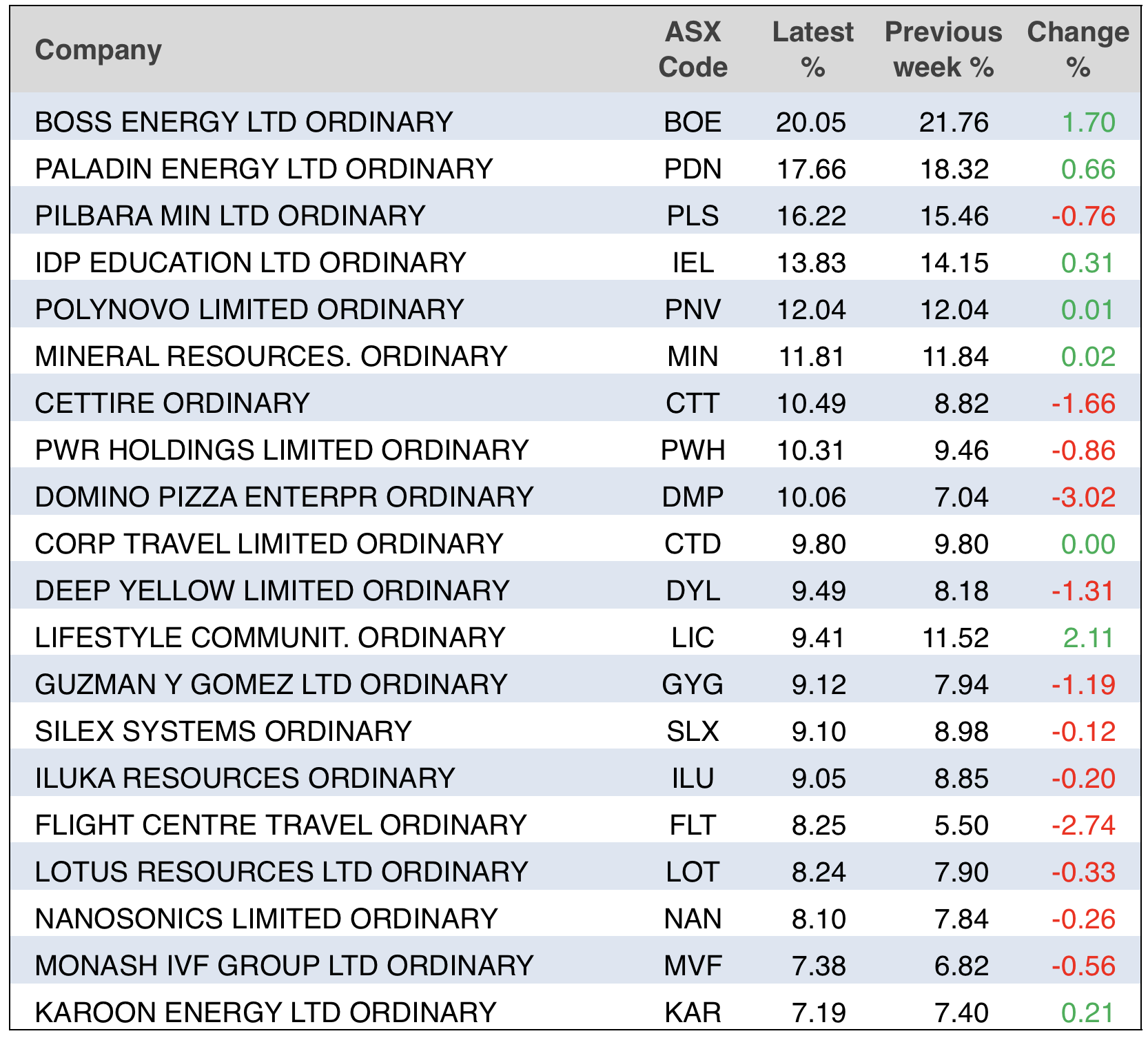The height and width of the screenshot is (1038, 1148).
Task: Click Flight Centre's 5.50 previous week value
Action: point(961,825)
